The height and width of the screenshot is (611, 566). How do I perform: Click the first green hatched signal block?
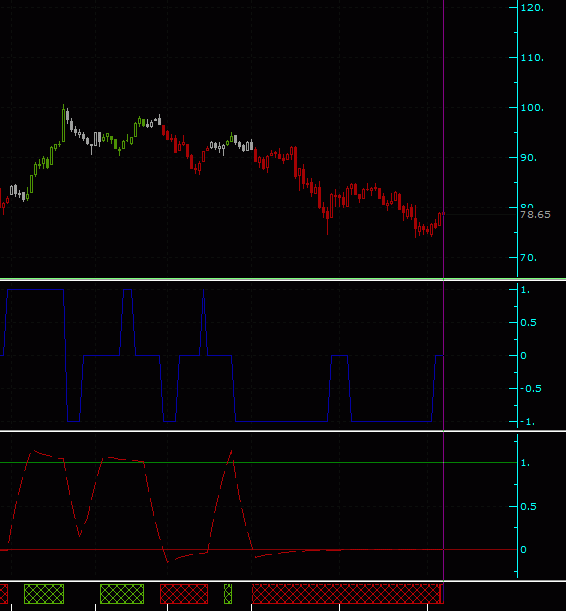tap(44, 594)
